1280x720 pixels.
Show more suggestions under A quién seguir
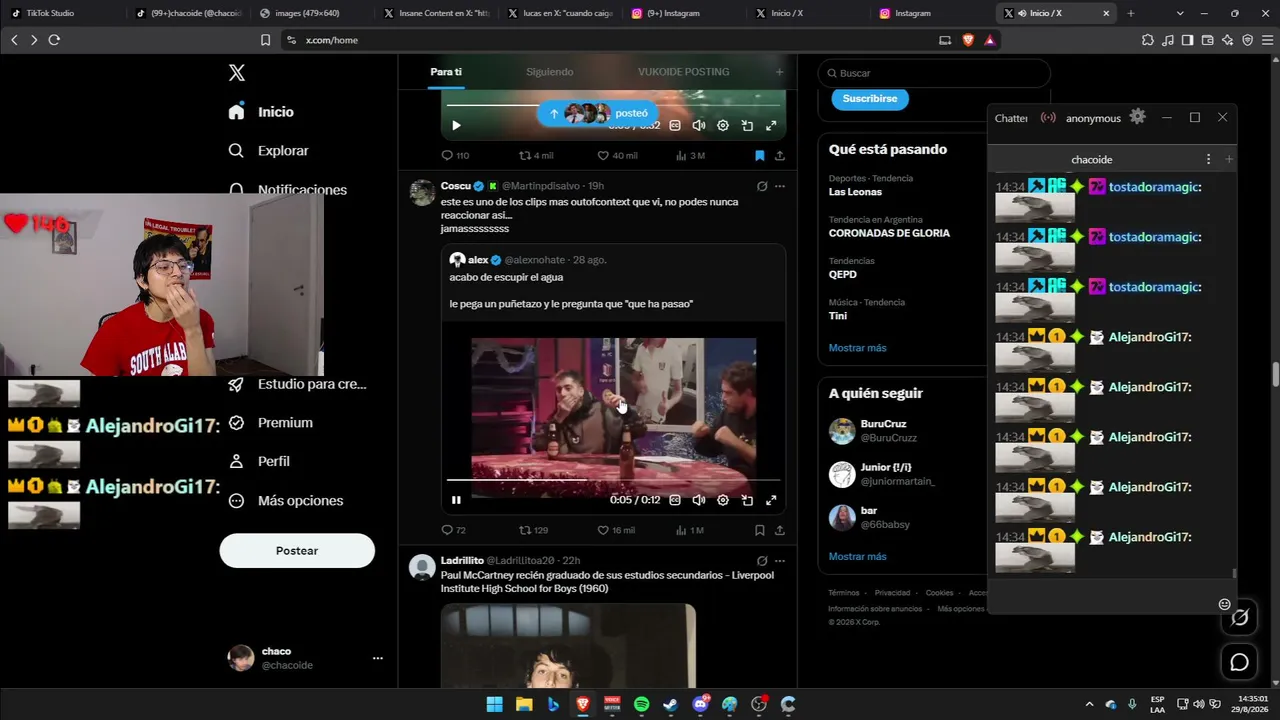pyautogui.click(x=857, y=556)
